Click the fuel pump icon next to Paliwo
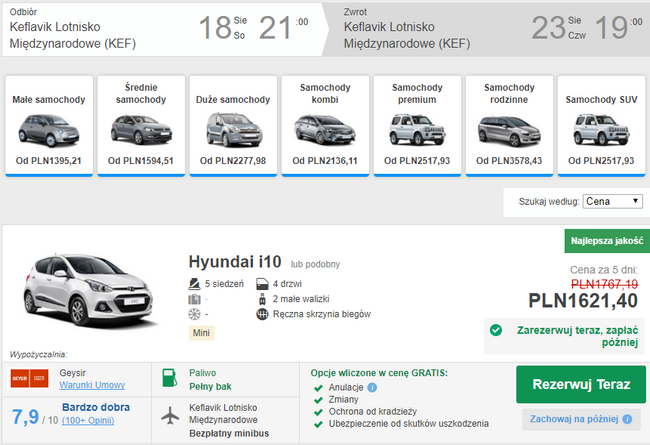 tap(169, 378)
